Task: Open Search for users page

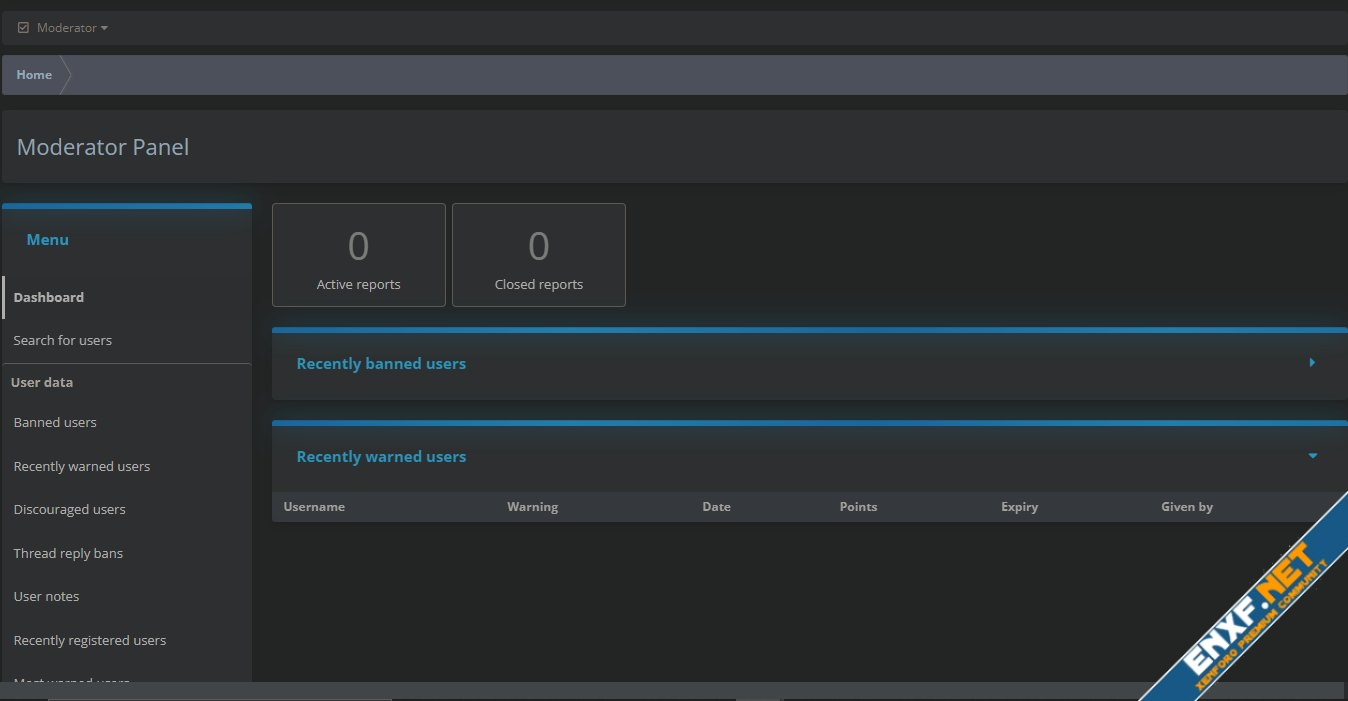Action: [x=63, y=340]
